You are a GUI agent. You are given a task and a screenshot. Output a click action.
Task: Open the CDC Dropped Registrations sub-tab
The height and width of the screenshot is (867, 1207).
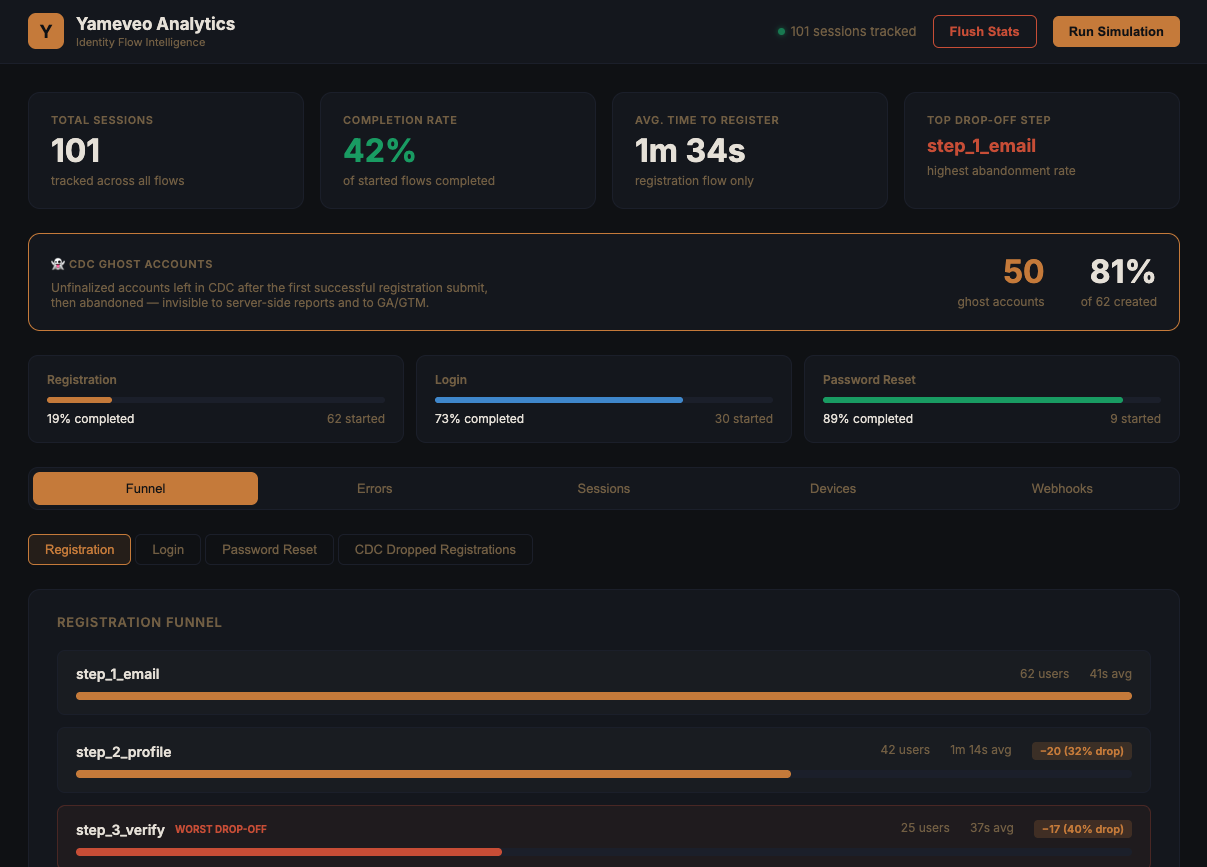point(435,550)
